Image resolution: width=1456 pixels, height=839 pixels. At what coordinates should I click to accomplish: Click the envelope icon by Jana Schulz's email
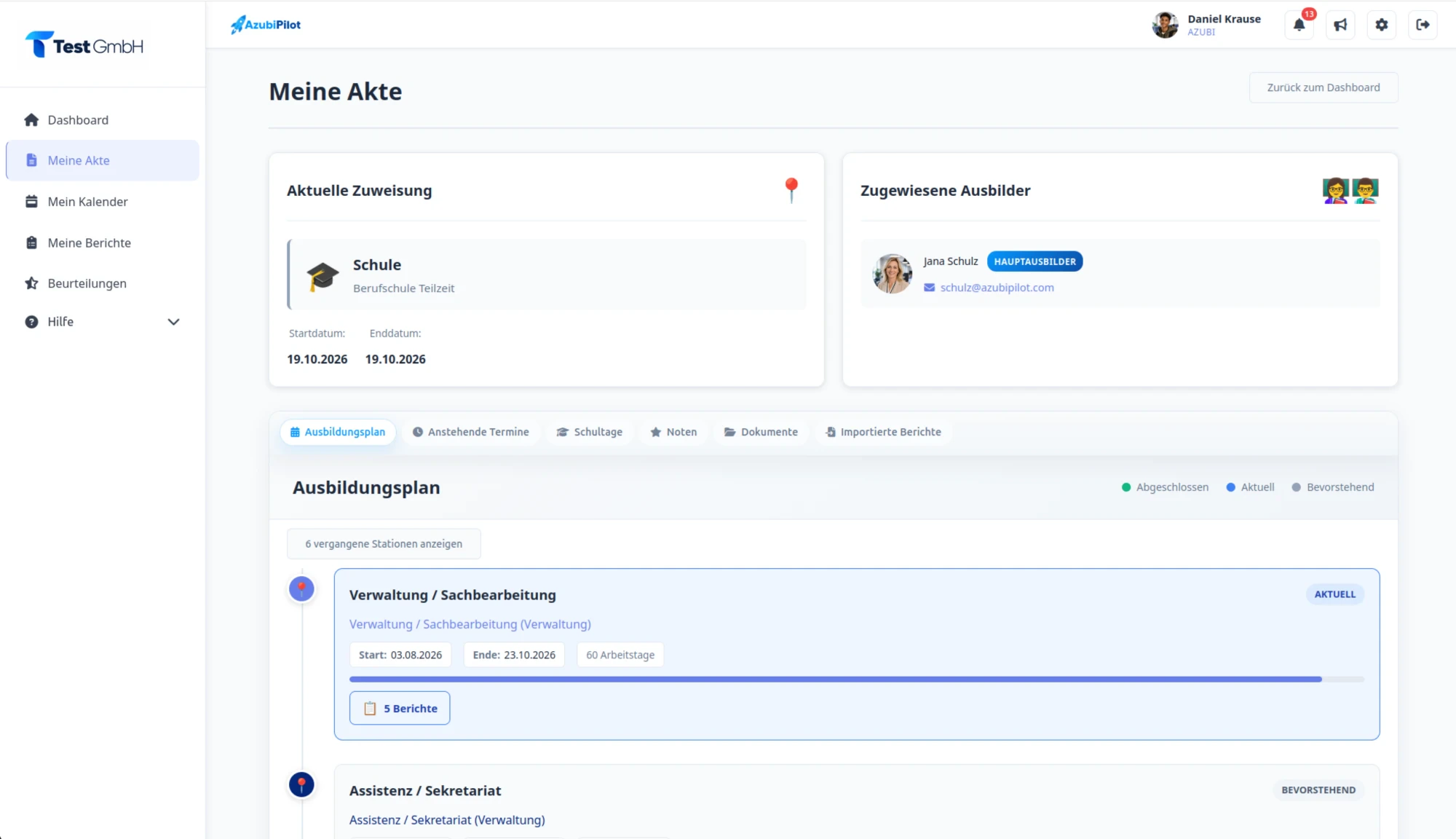[x=930, y=288]
